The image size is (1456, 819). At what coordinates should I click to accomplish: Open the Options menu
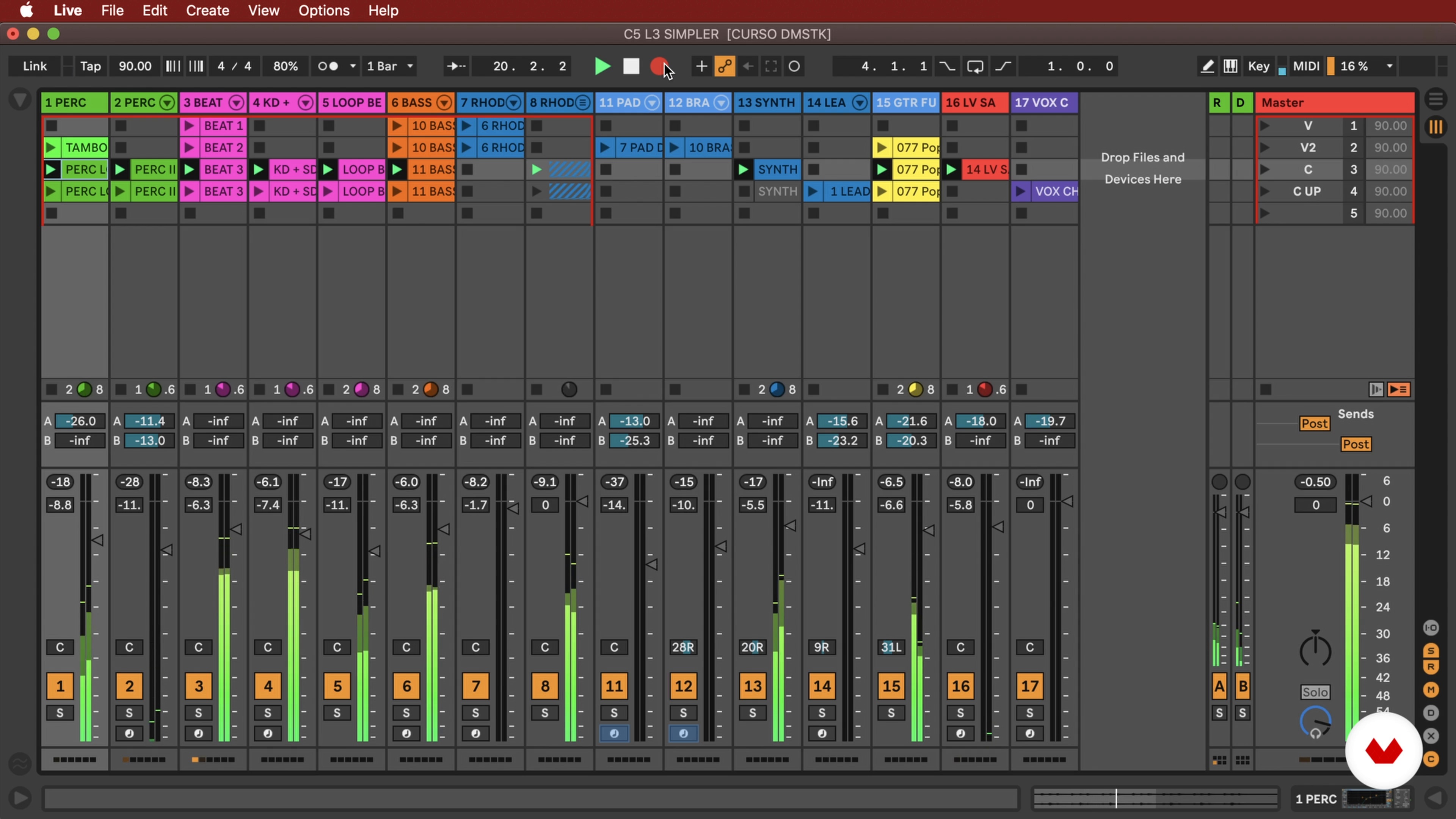pos(324,10)
